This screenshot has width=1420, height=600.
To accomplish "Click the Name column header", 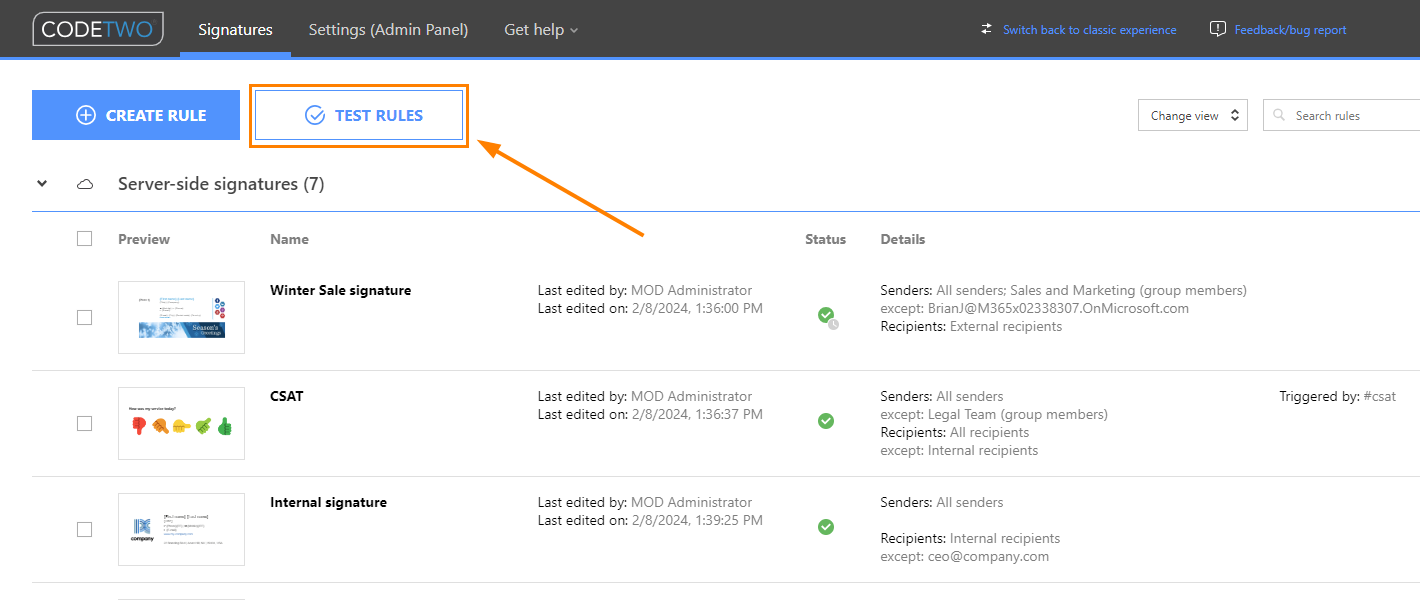I will pos(289,239).
